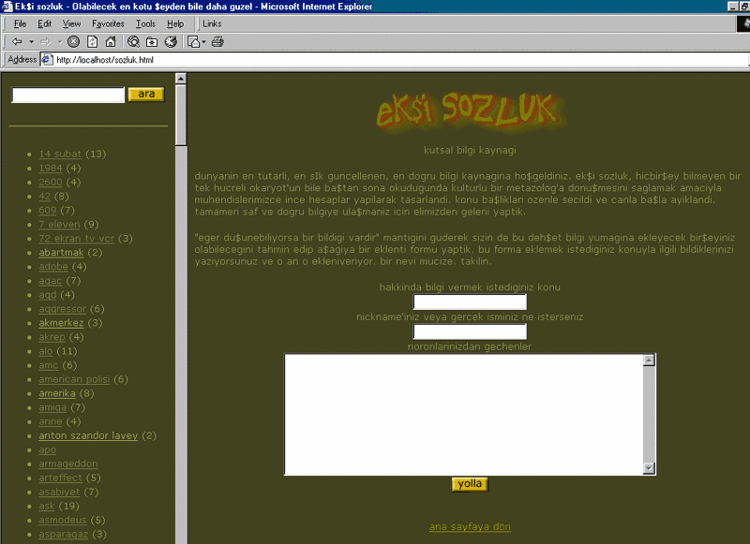Screen dimensions: 750x544
Task: Submit the form with 'yolla' button
Action: point(469,484)
